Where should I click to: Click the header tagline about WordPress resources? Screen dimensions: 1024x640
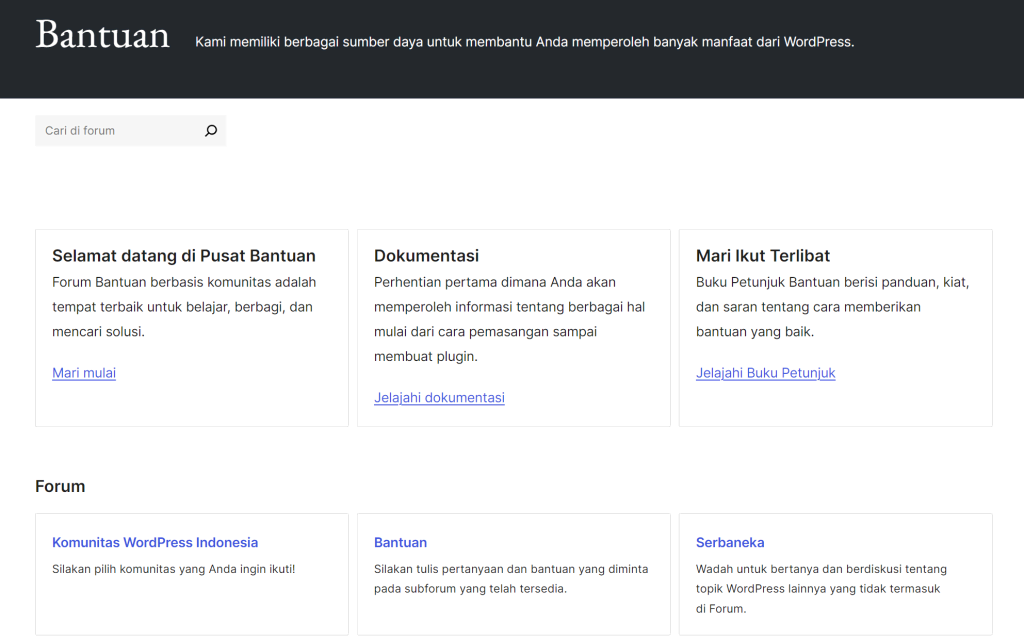pos(524,42)
